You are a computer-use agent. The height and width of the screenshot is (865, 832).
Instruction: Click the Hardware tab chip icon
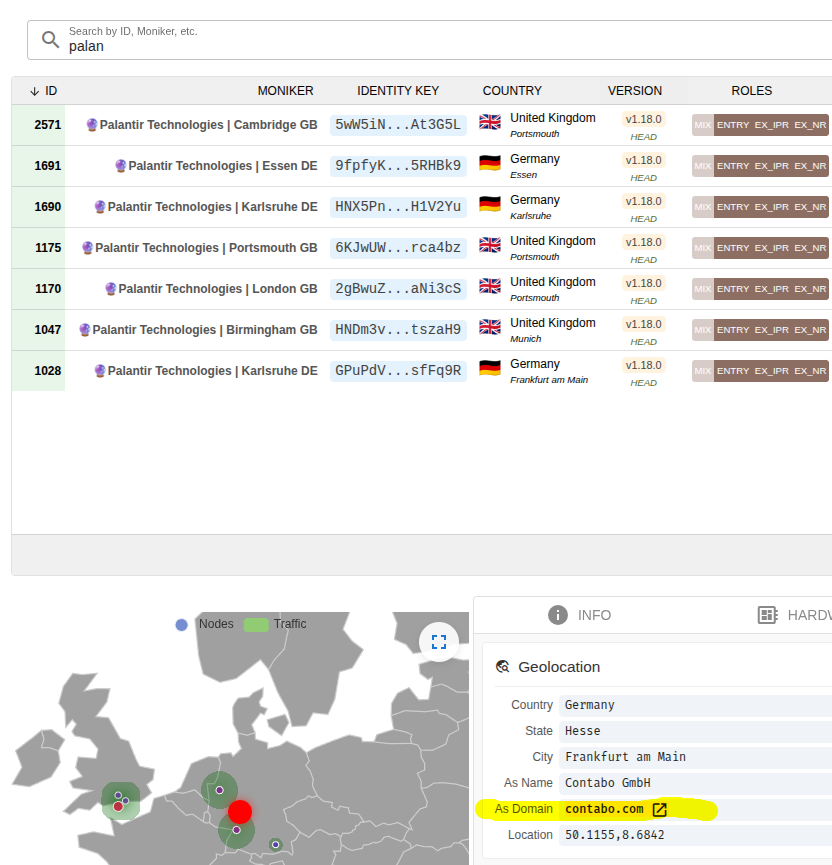click(767, 615)
